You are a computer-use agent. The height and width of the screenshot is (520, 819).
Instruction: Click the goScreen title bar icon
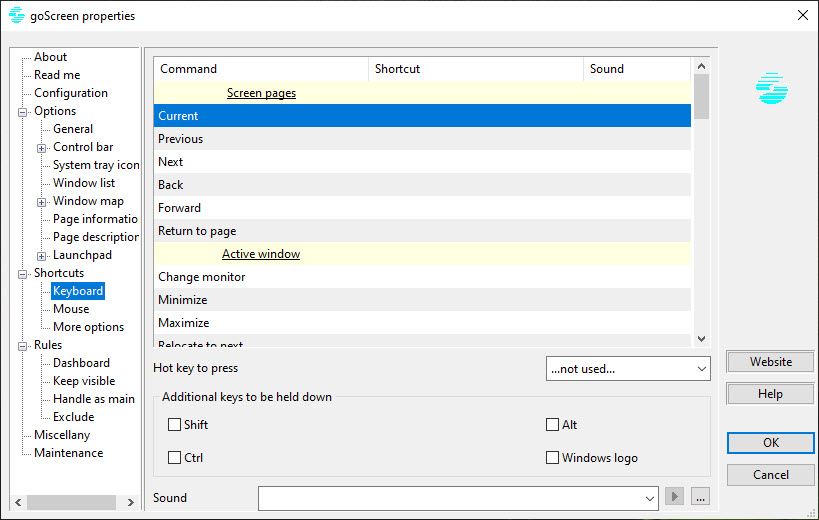pos(17,15)
